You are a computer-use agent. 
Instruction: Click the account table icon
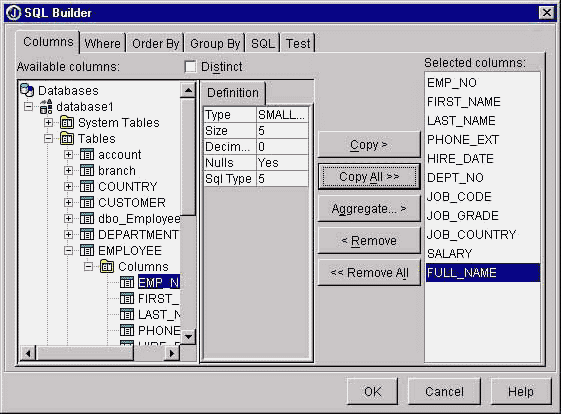(87, 155)
